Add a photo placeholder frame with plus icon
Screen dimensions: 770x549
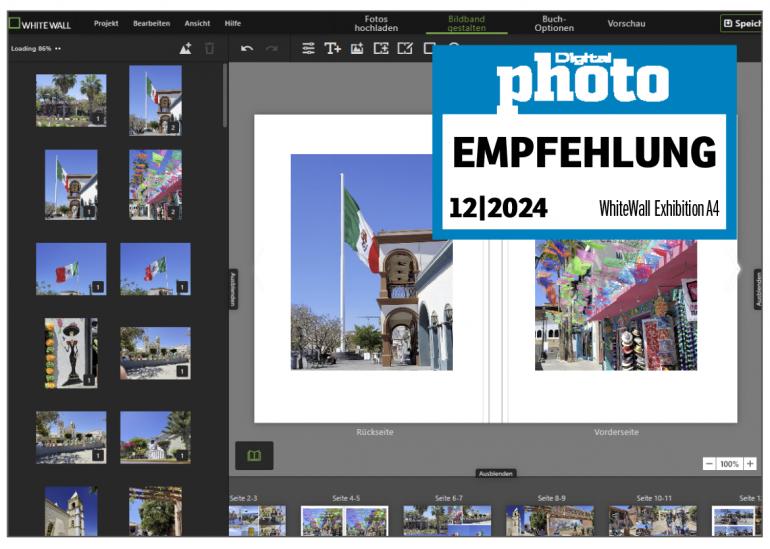[381, 49]
